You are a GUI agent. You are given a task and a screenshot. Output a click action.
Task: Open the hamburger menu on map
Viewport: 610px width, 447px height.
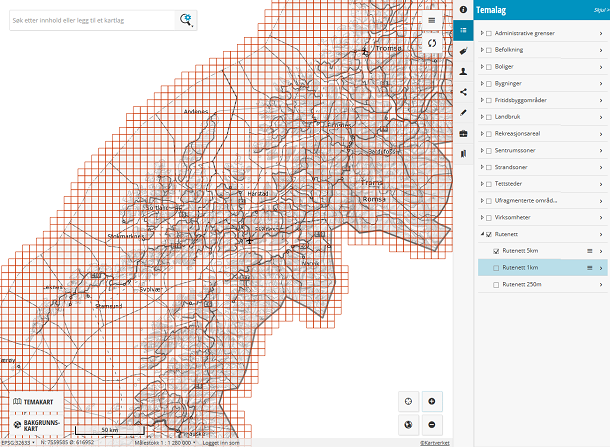pos(431,20)
